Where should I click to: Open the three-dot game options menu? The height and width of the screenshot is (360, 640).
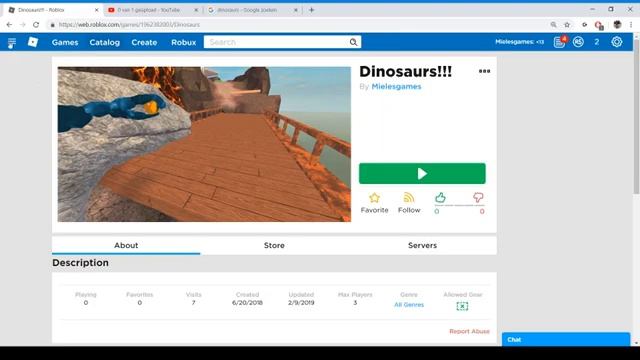tap(484, 71)
